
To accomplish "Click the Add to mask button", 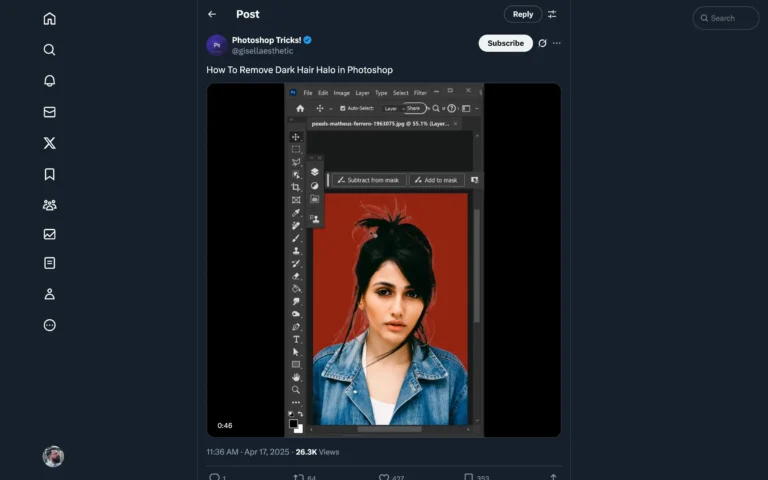I will 436,180.
